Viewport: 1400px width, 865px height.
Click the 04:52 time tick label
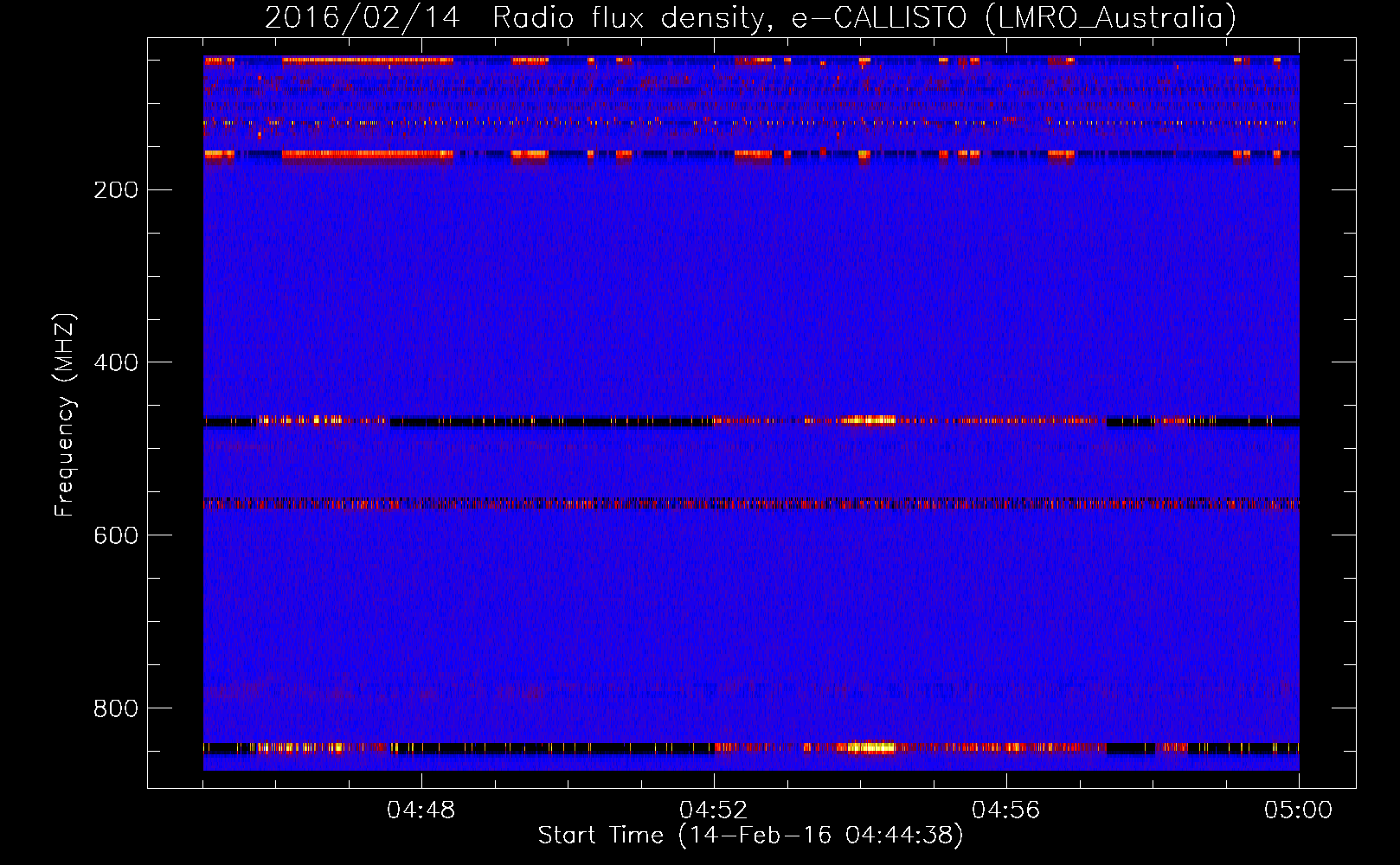714,811
